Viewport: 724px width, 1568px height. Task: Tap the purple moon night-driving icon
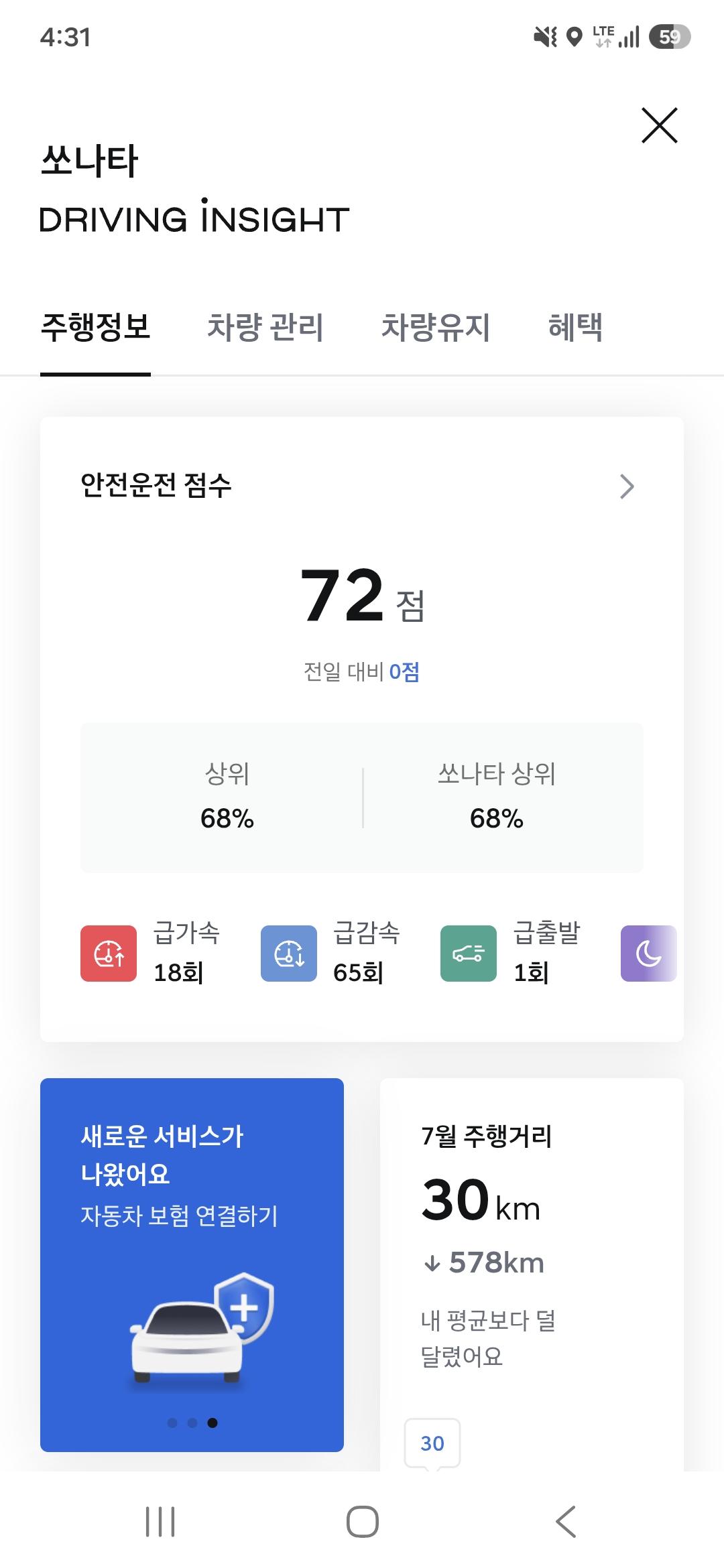(648, 954)
